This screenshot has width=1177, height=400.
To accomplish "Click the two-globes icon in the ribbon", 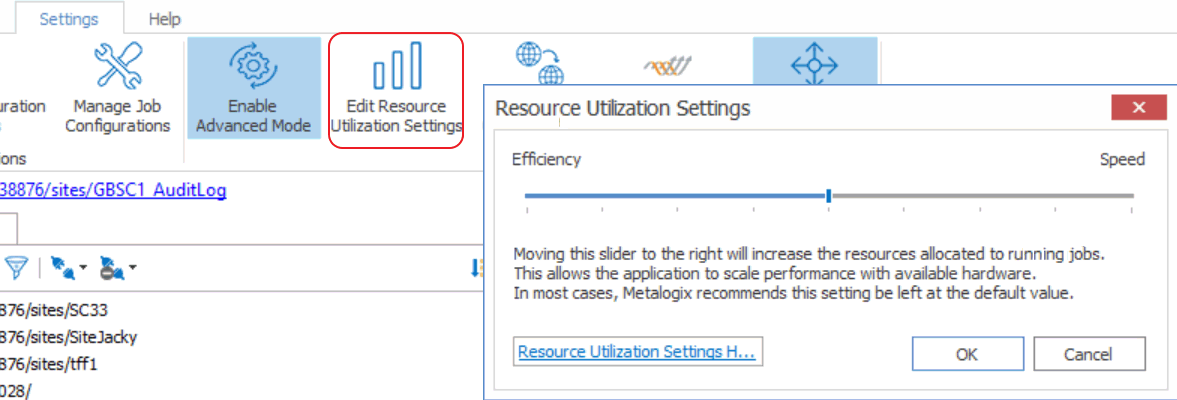I will pos(540,64).
